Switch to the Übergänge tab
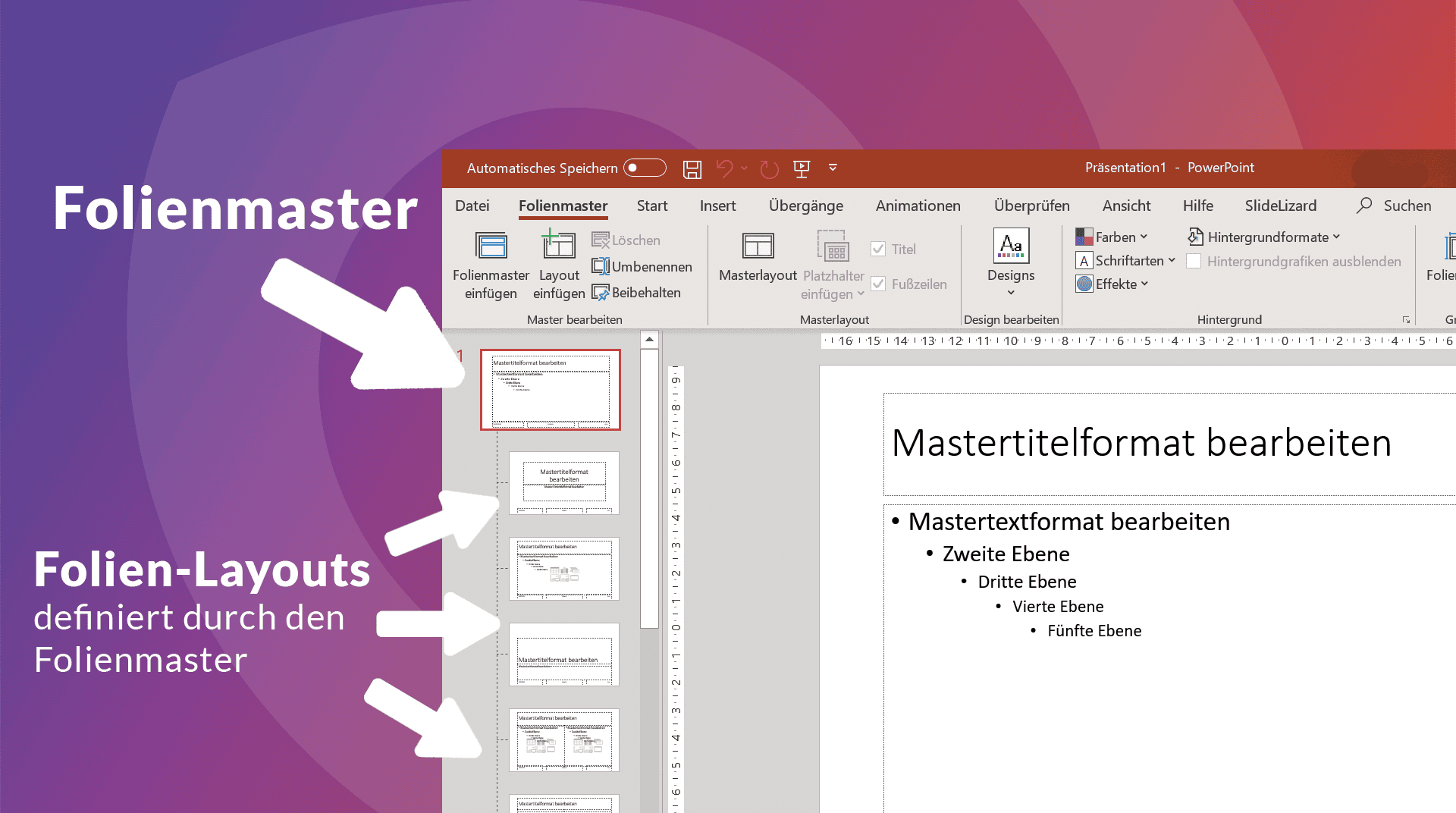Screen dimensions: 1456x813 805,206
